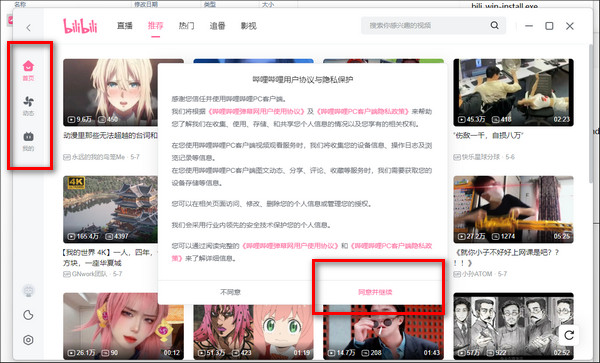Open the 首页 home icon in sidebar
This screenshot has height=363, width=600.
pos(28,70)
